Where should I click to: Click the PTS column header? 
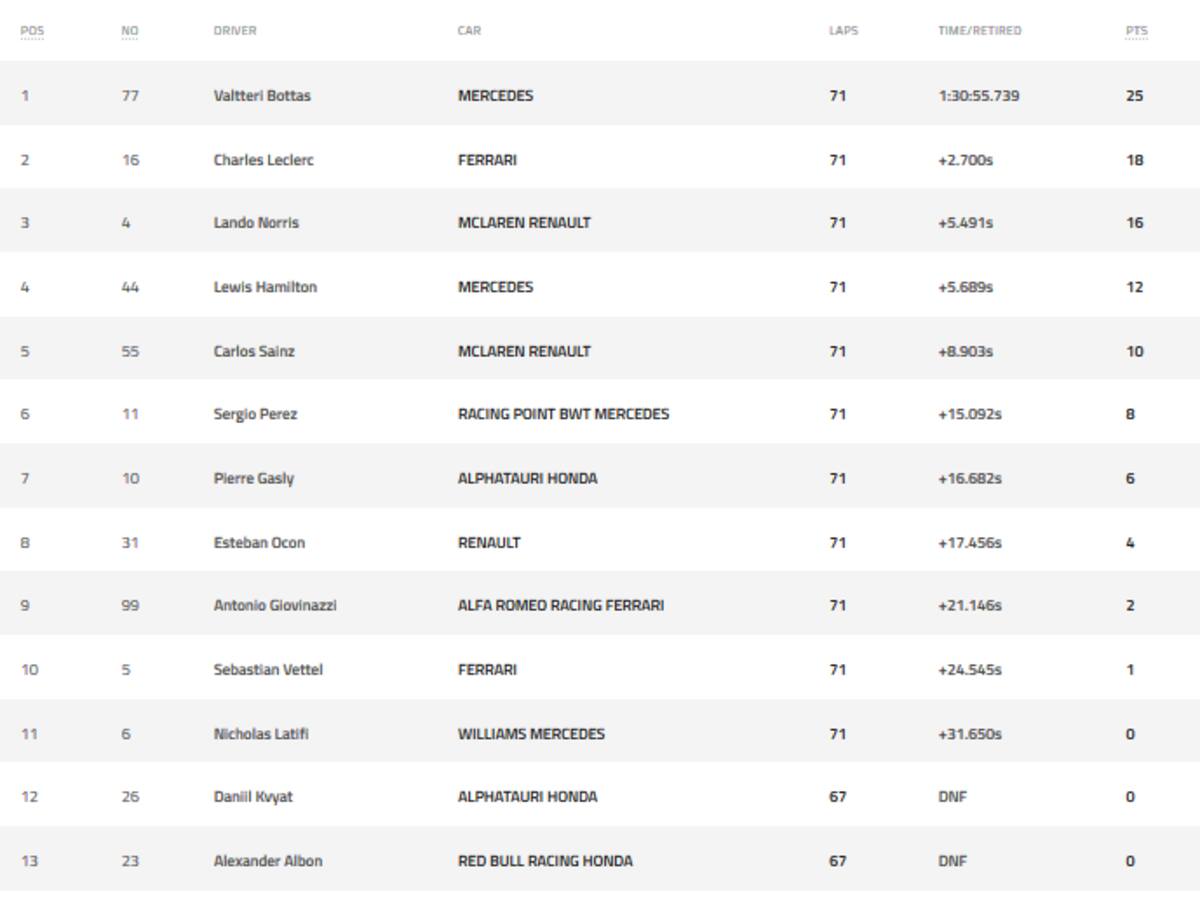[1136, 31]
